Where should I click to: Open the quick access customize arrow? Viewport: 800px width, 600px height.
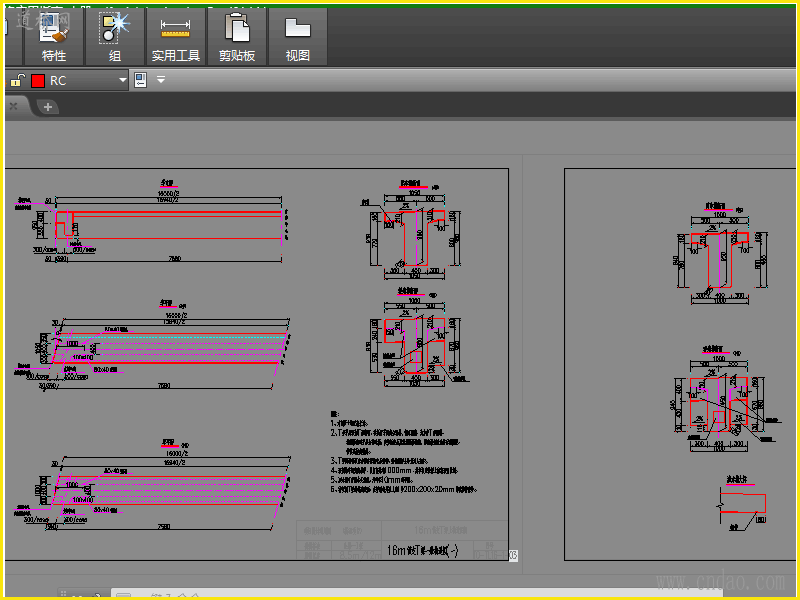click(x=160, y=80)
